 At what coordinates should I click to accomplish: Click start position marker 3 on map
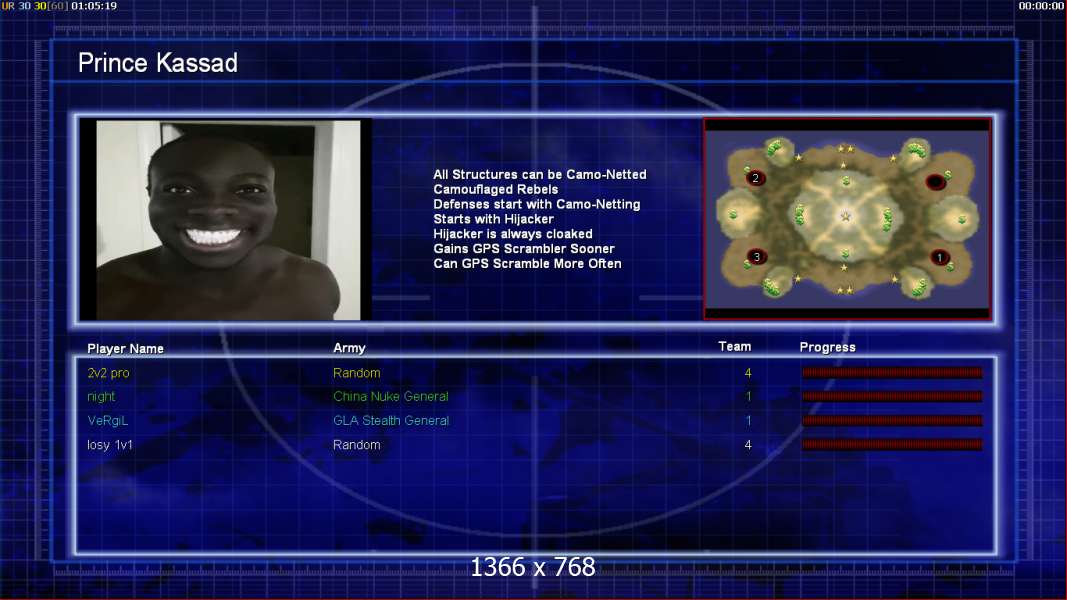coord(756,257)
